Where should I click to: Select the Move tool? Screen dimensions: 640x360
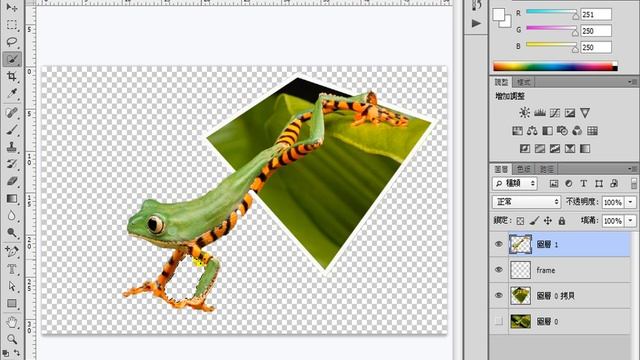tap(12, 7)
